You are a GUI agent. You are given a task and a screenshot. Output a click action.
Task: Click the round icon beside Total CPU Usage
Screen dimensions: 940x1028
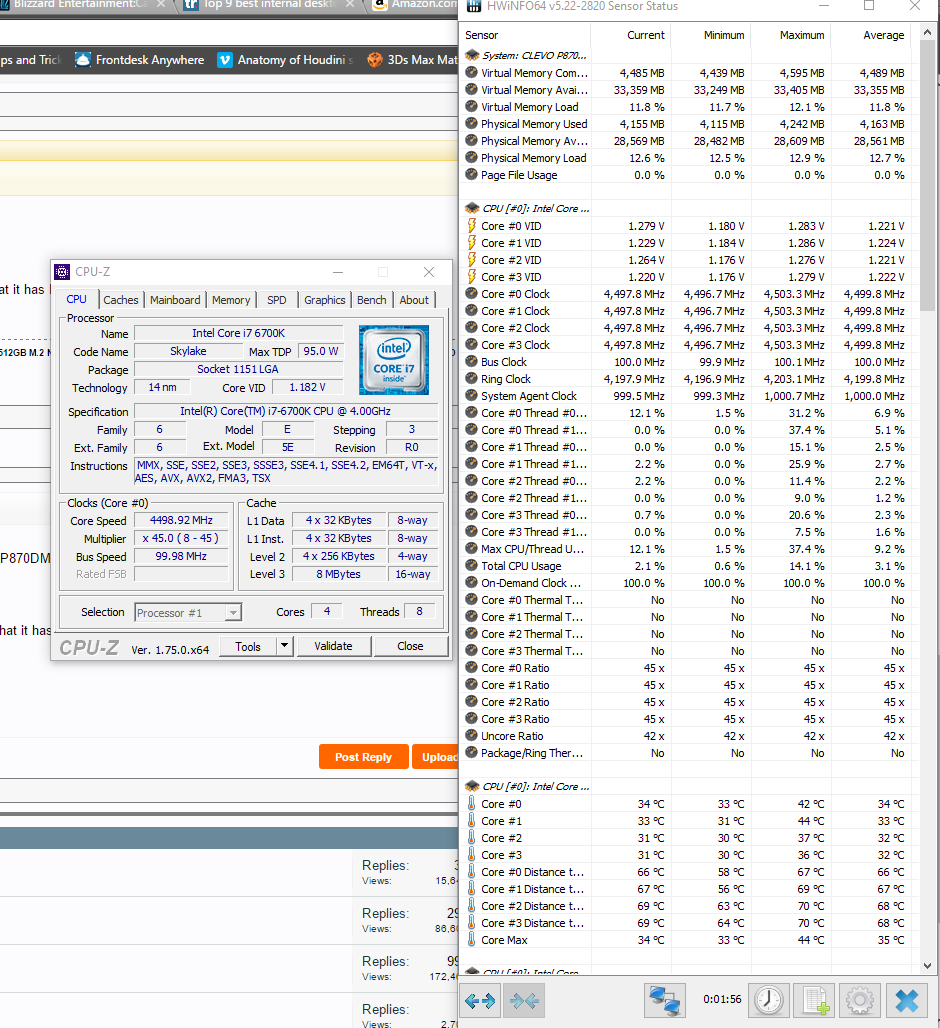471,565
